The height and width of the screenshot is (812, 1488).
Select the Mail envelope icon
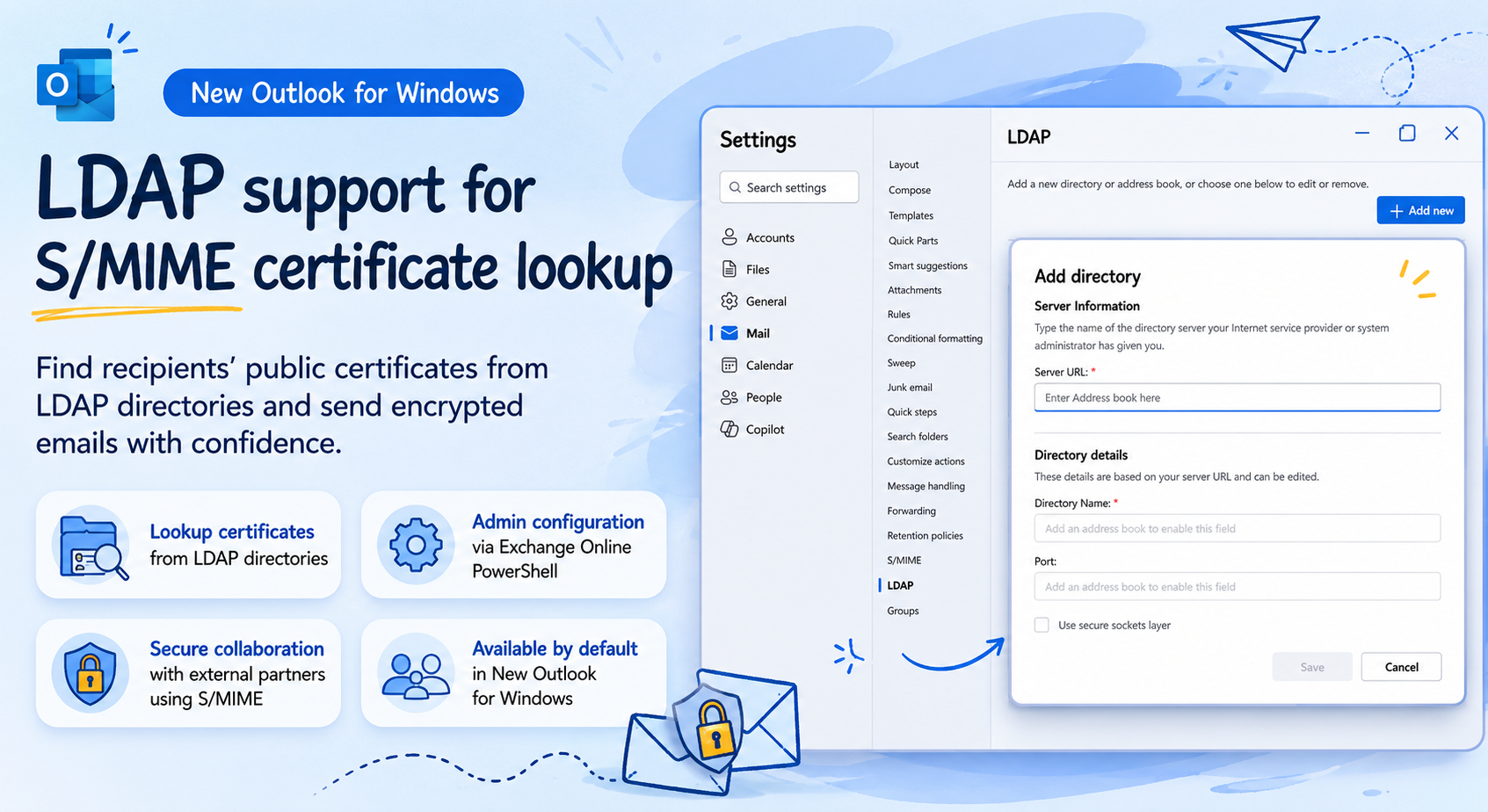point(729,333)
